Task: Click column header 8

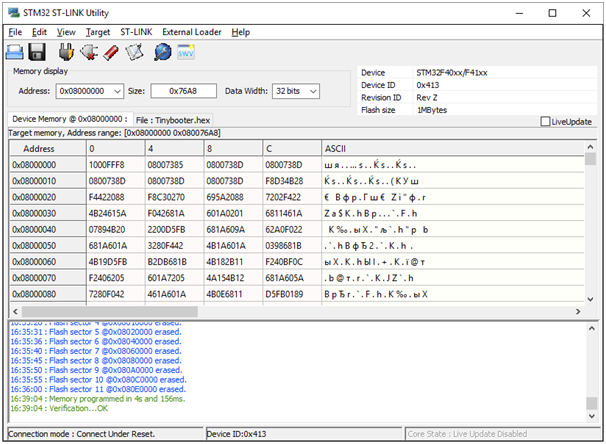Action: (233, 149)
